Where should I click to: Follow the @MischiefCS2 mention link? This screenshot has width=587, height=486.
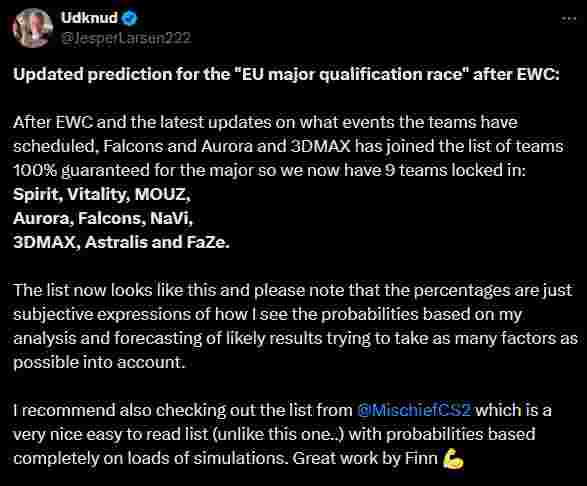coord(414,410)
